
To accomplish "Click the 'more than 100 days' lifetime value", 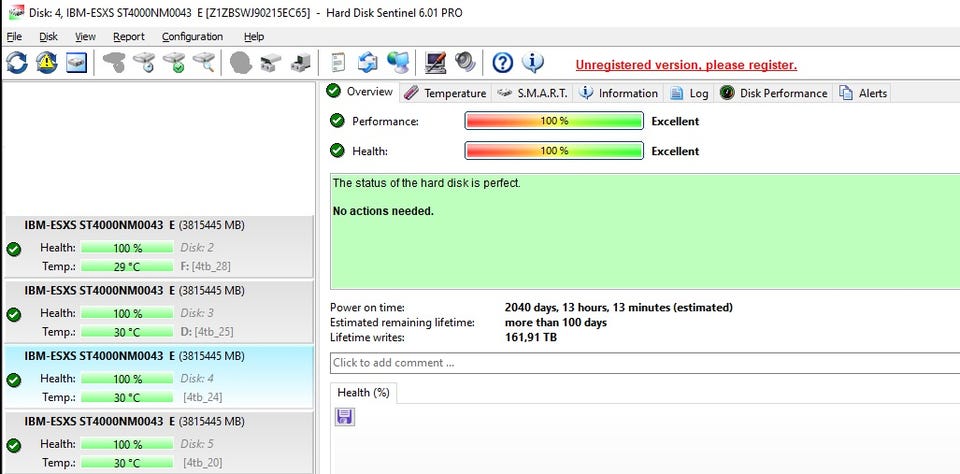I will pos(556,322).
